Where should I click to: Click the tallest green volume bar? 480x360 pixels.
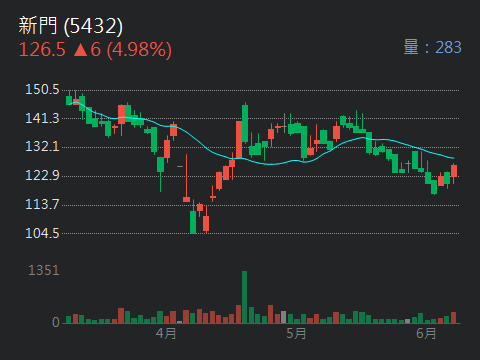(x=244, y=297)
